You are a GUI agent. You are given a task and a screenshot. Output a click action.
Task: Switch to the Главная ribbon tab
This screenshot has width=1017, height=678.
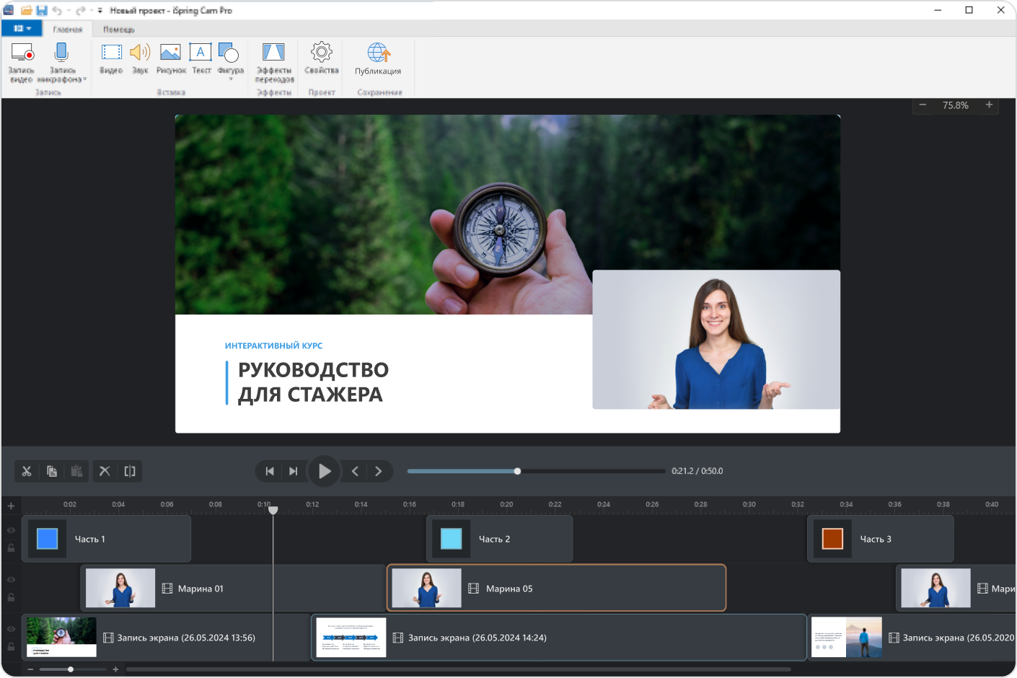tap(67, 29)
